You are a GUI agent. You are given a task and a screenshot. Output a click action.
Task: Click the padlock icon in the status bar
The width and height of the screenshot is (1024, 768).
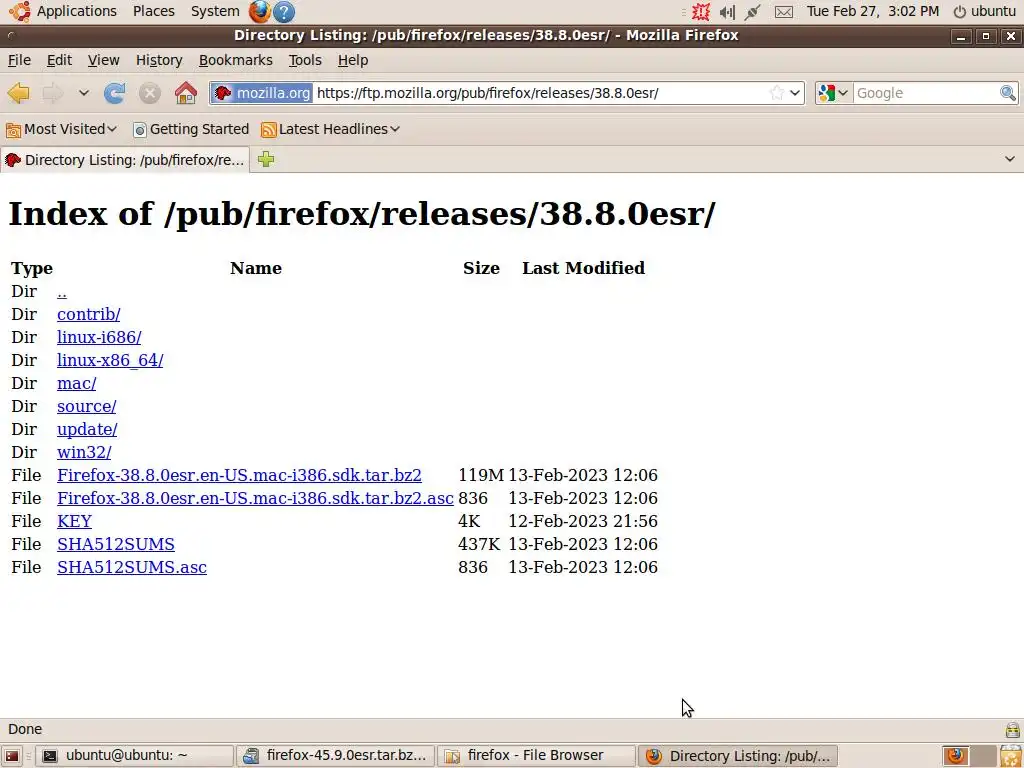point(1012,729)
